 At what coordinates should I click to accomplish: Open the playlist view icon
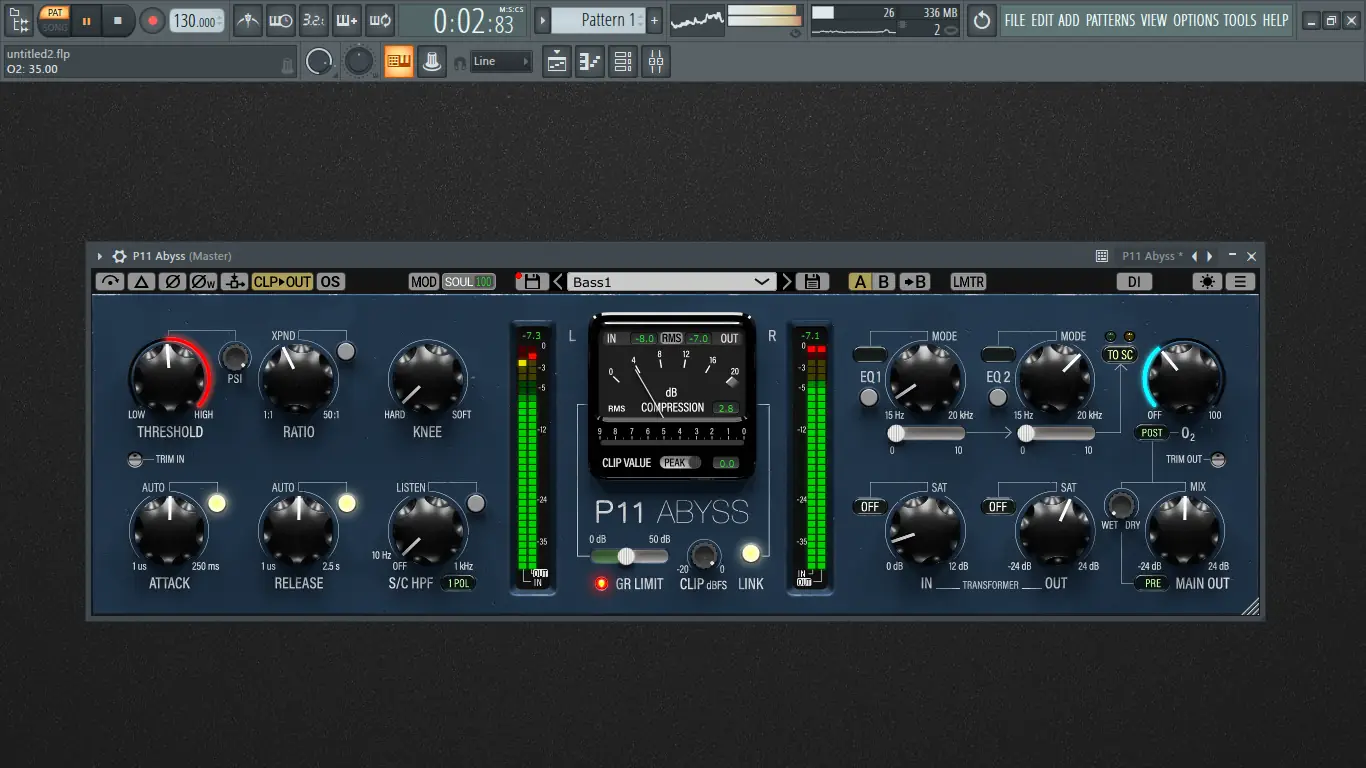pos(557,62)
